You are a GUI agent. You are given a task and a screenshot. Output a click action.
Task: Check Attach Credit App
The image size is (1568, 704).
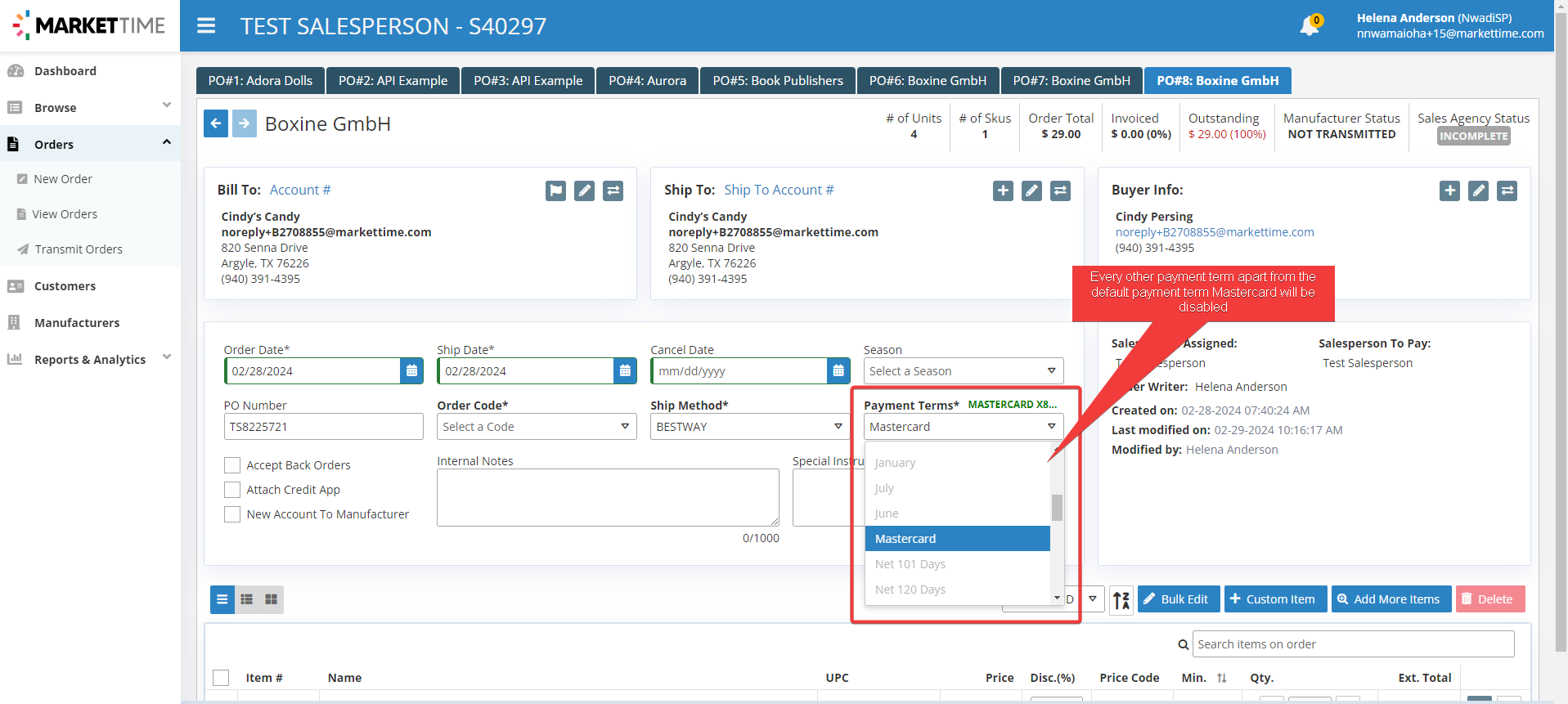pyautogui.click(x=232, y=490)
